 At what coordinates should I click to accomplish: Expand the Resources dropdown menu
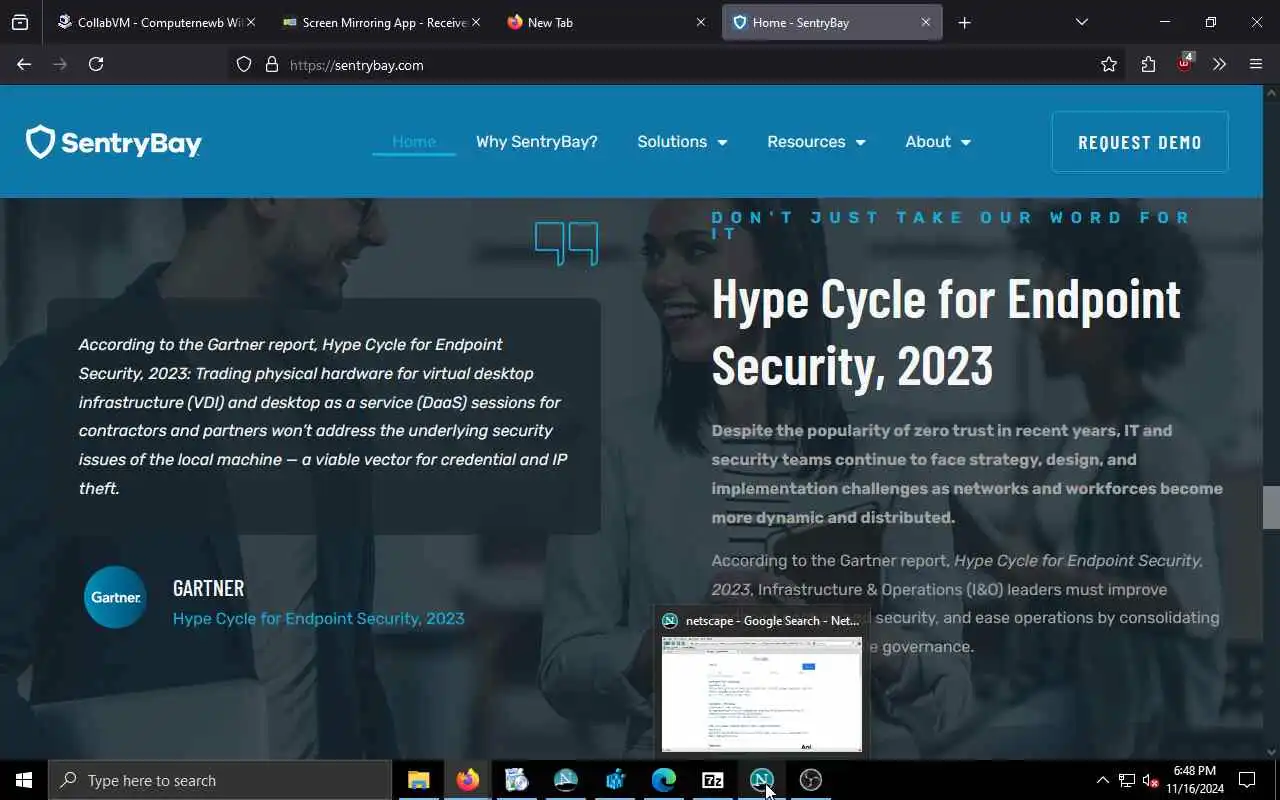[x=816, y=142]
